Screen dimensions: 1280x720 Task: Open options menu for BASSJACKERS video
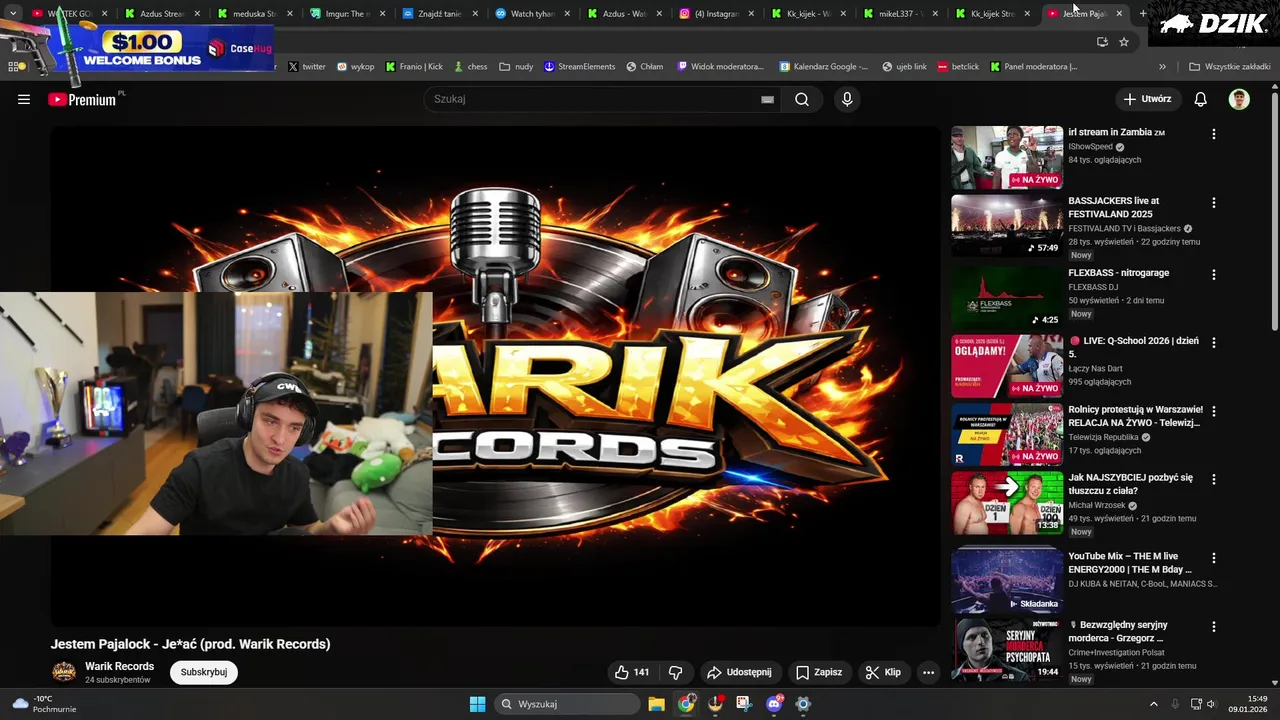[x=1214, y=203]
